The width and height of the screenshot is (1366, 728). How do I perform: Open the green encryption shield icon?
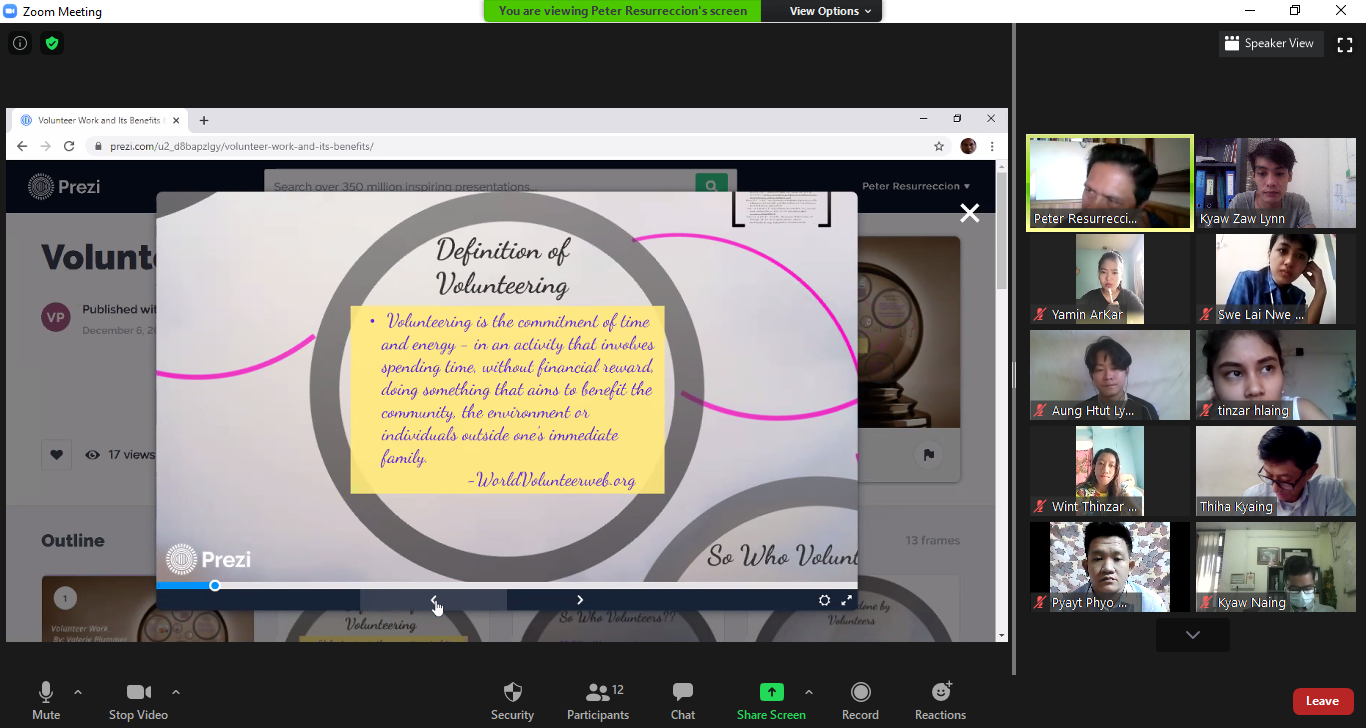point(52,43)
